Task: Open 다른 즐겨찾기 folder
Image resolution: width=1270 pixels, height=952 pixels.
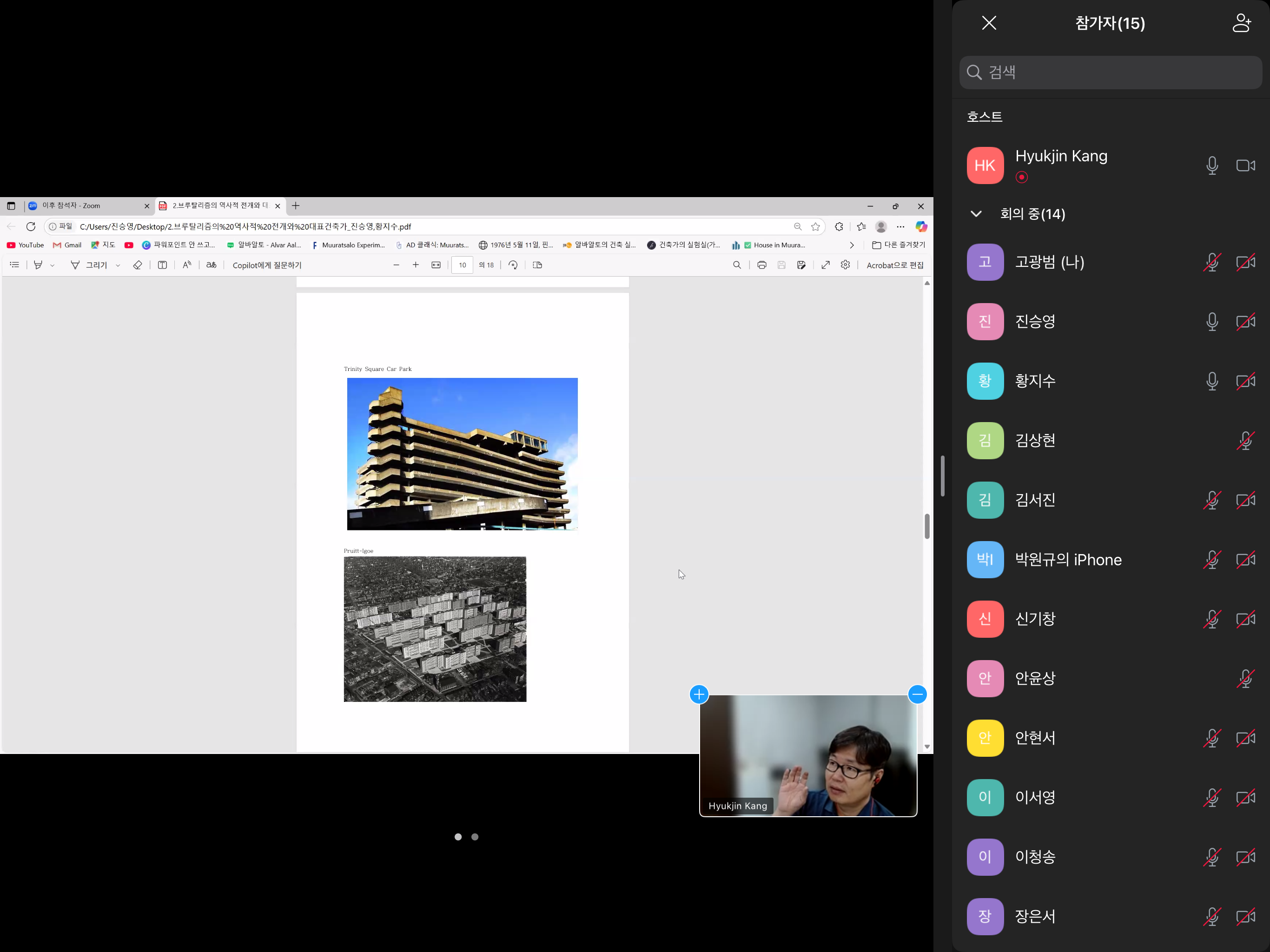Action: [899, 245]
